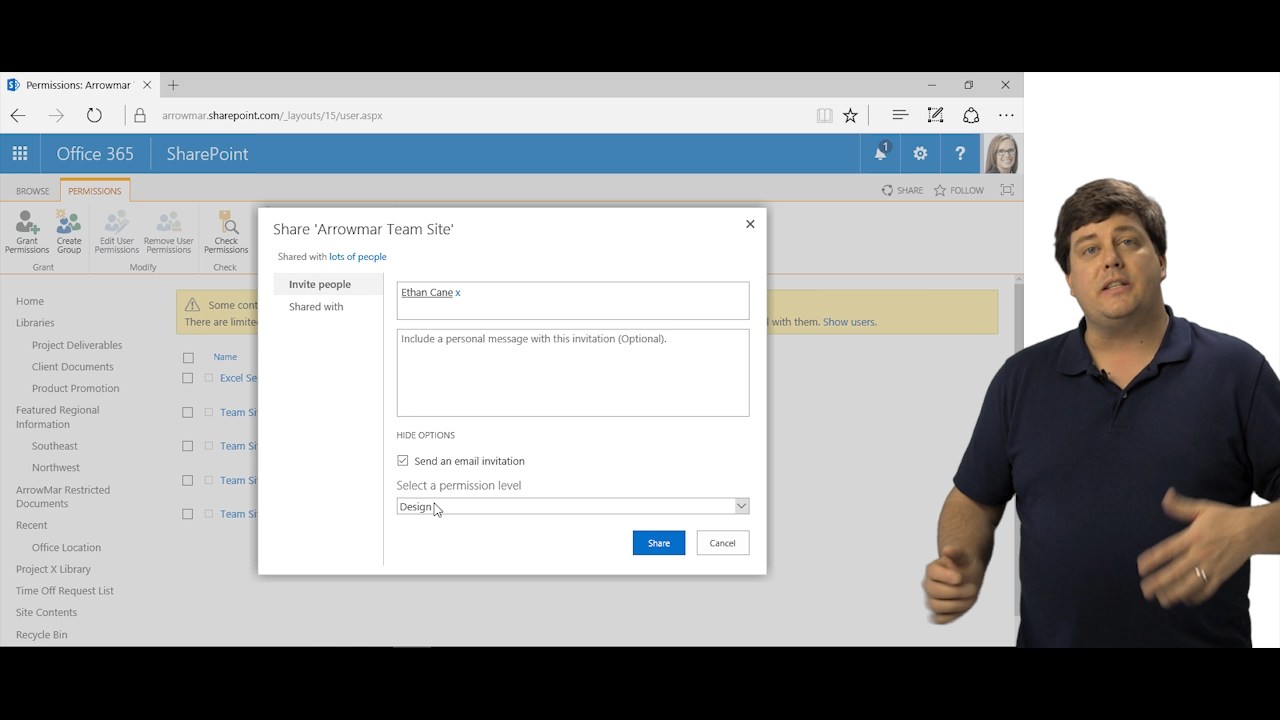This screenshot has width=1280, height=720.
Task: Click the make a web note icon
Action: (936, 115)
